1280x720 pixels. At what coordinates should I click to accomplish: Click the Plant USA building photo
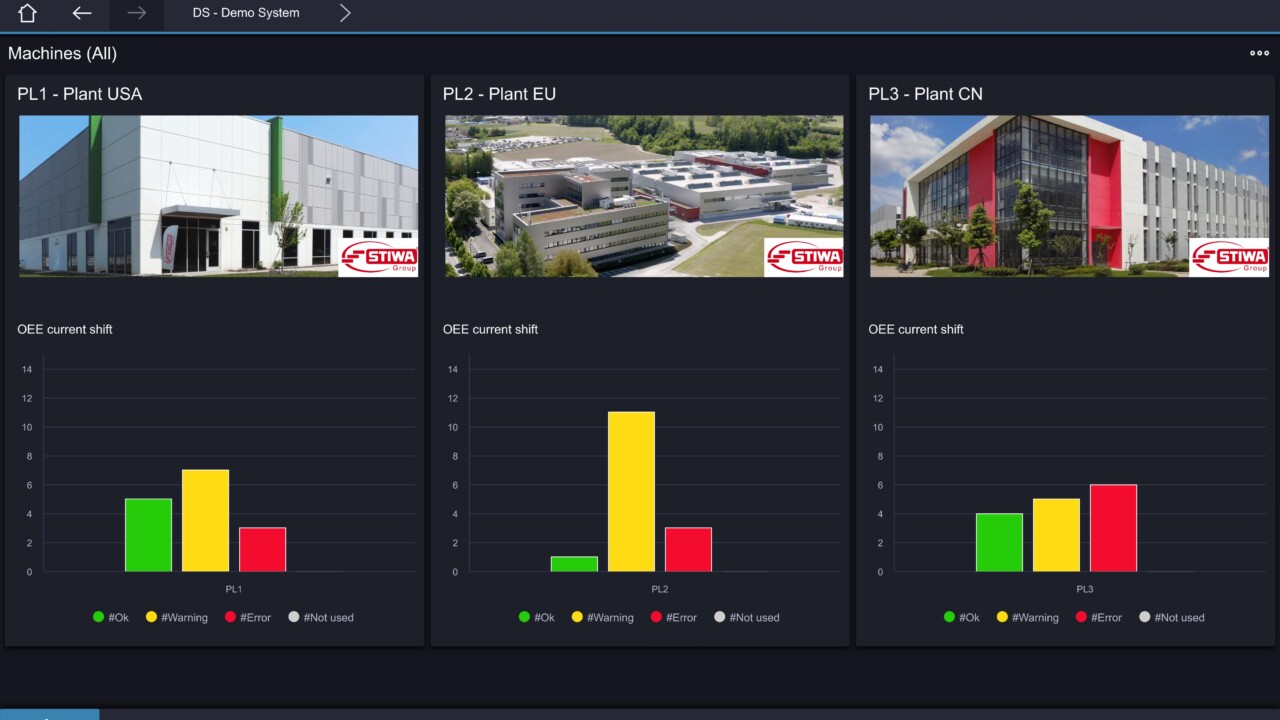point(218,196)
